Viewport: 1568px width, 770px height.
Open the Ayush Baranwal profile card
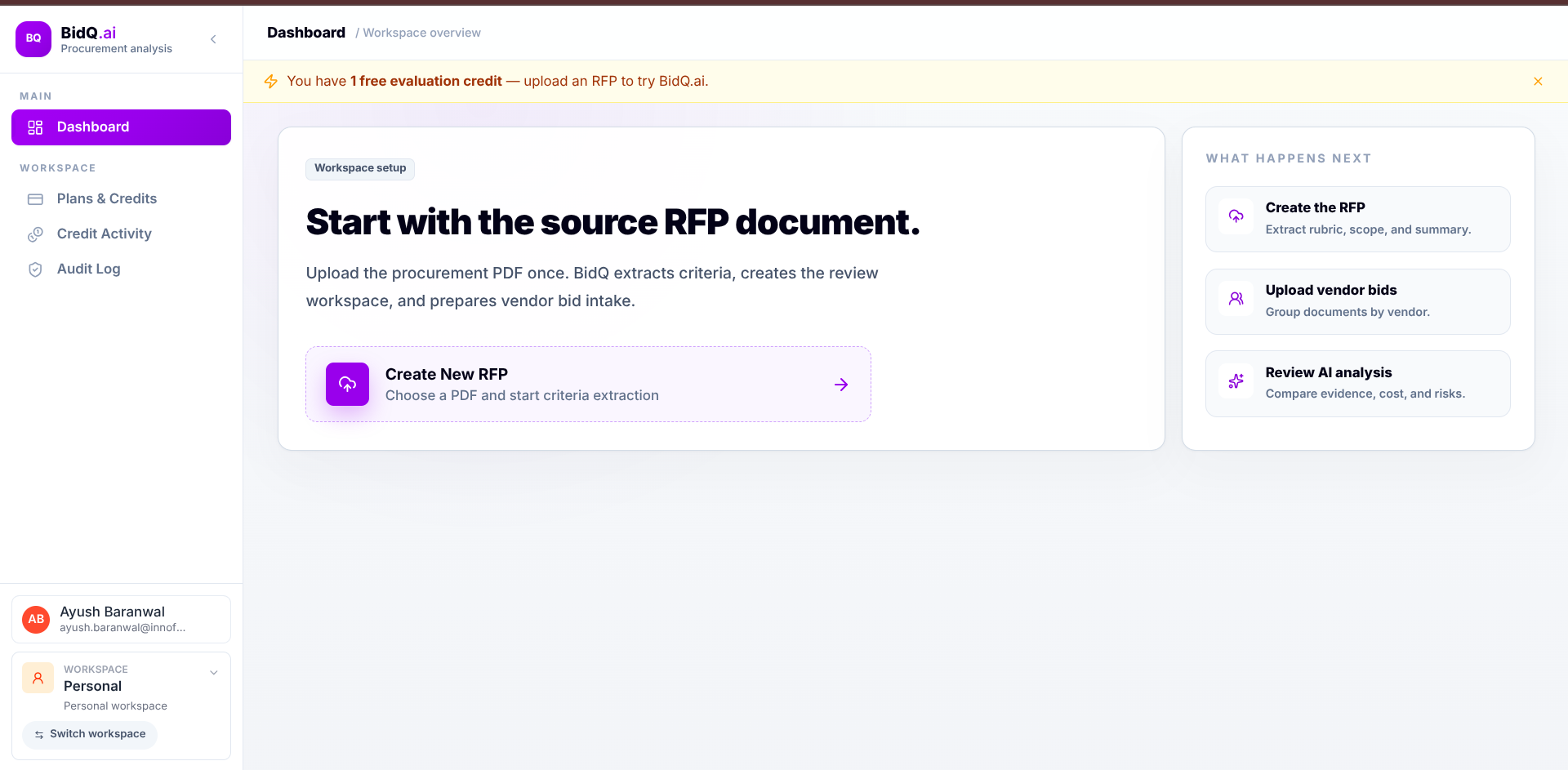click(x=121, y=620)
